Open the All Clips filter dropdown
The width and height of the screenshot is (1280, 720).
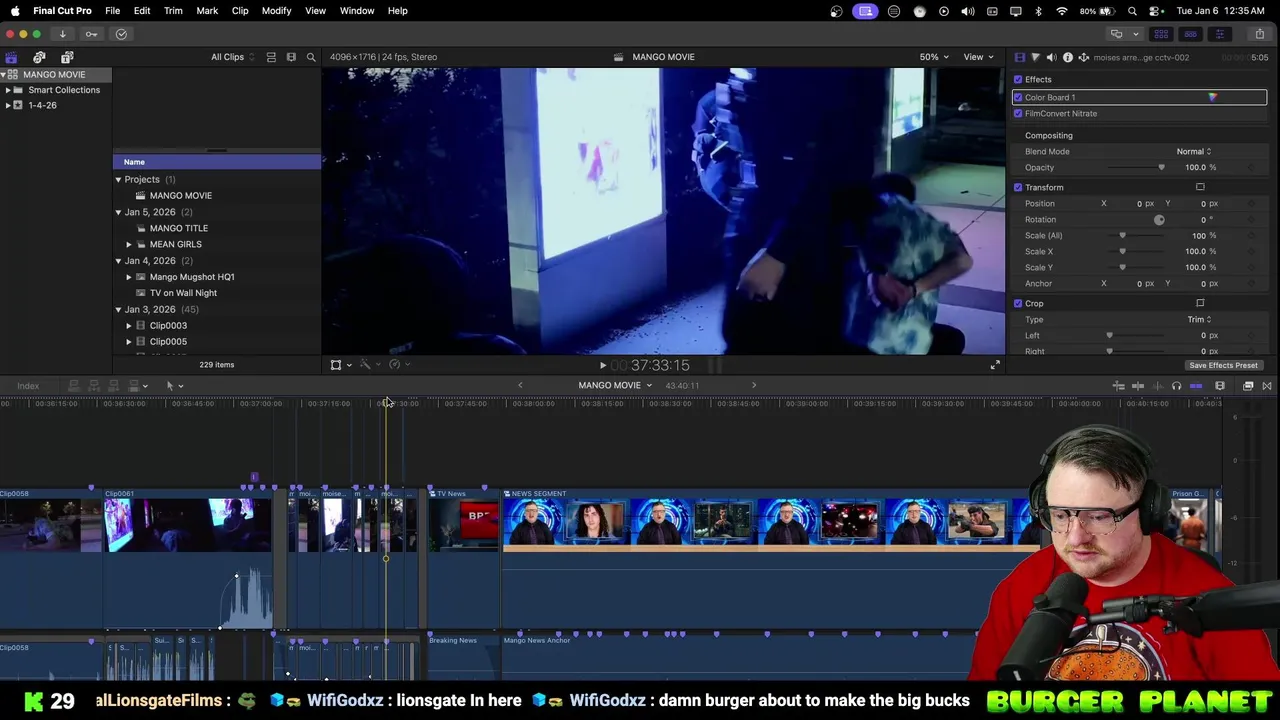pos(233,57)
